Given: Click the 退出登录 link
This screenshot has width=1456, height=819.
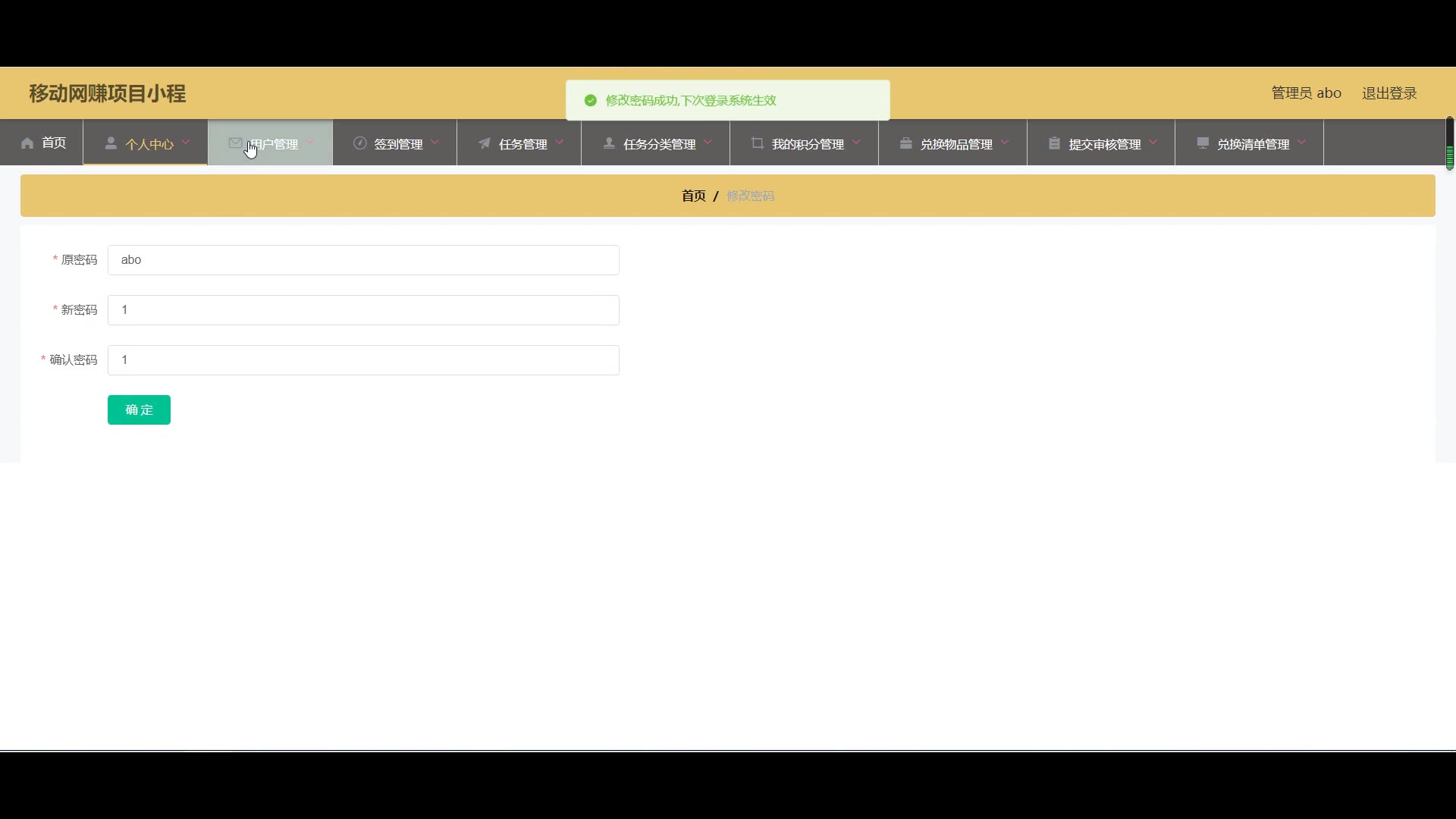Looking at the screenshot, I should (1389, 93).
